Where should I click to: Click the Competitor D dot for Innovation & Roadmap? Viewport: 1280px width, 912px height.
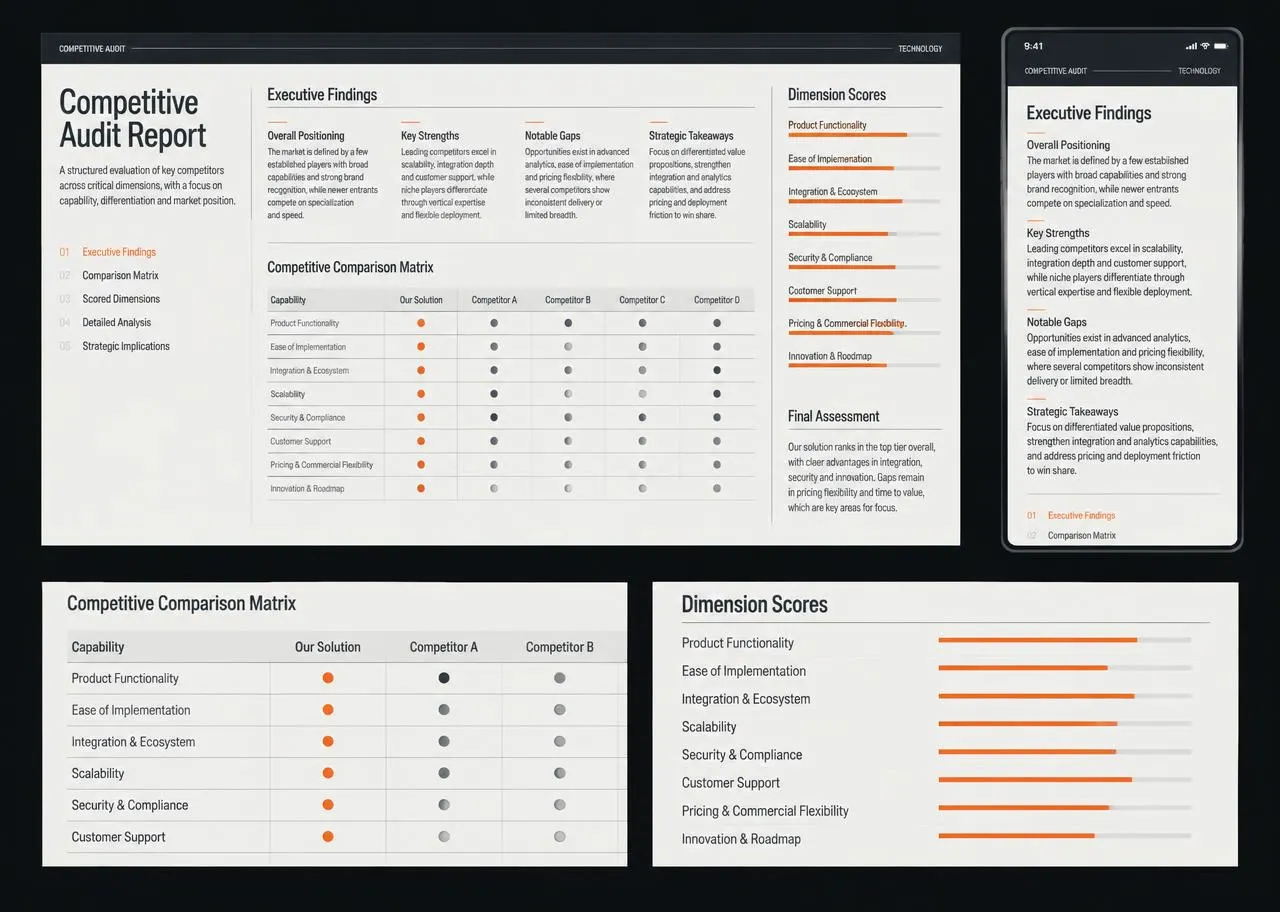point(717,489)
